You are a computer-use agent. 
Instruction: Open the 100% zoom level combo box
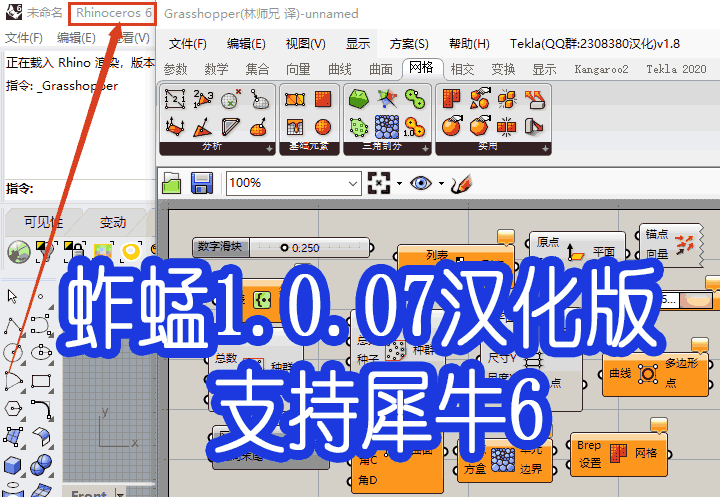[293, 183]
